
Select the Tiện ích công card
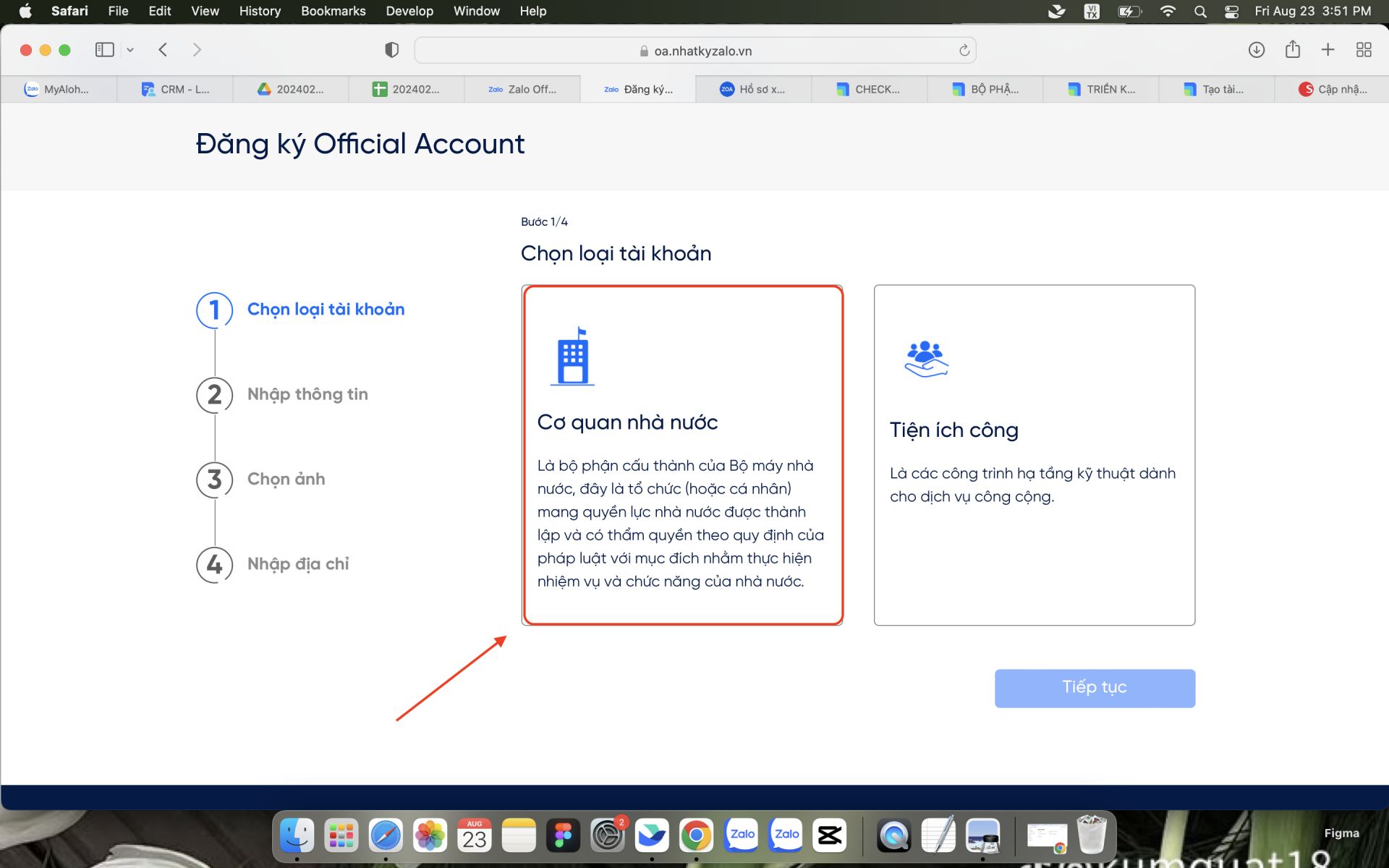pos(1034,455)
